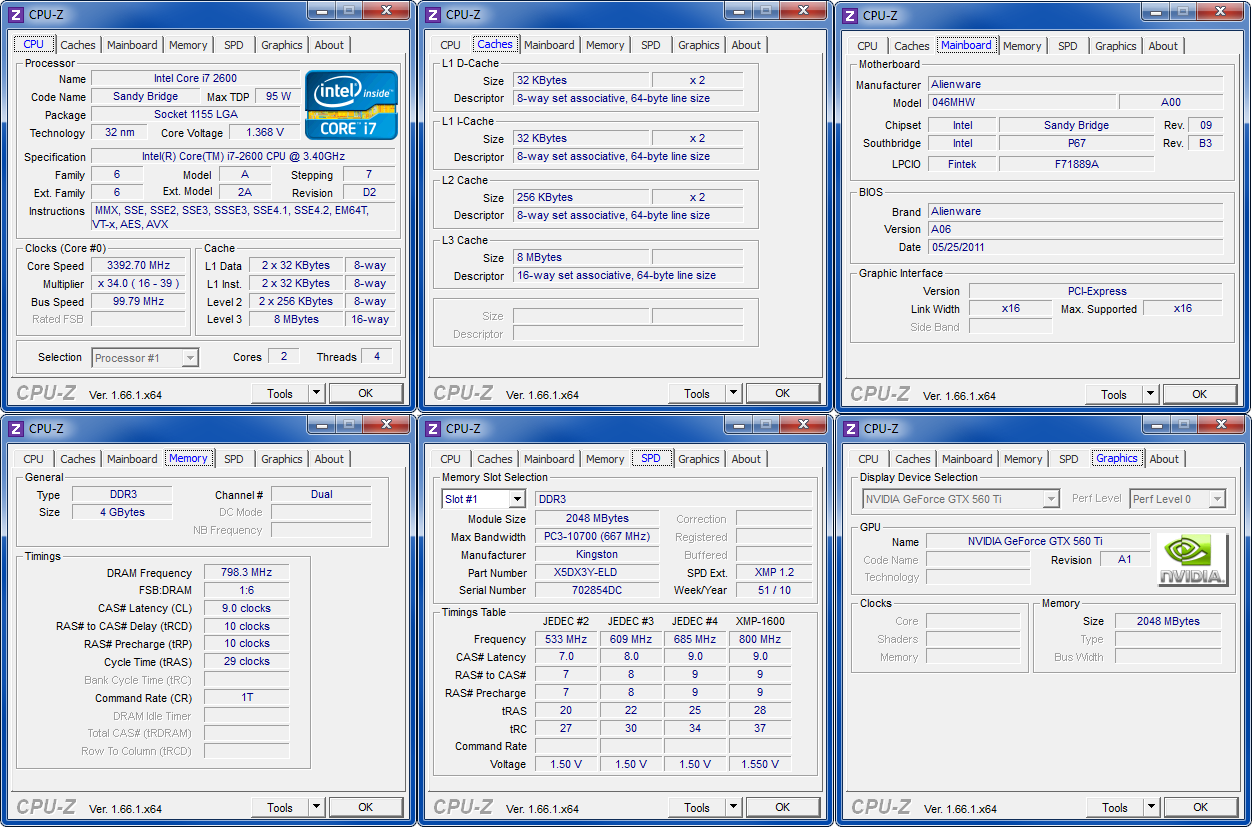1252x828 pixels.
Task: Click the LPCIO value F71889A
Action: pyautogui.click(x=1076, y=163)
